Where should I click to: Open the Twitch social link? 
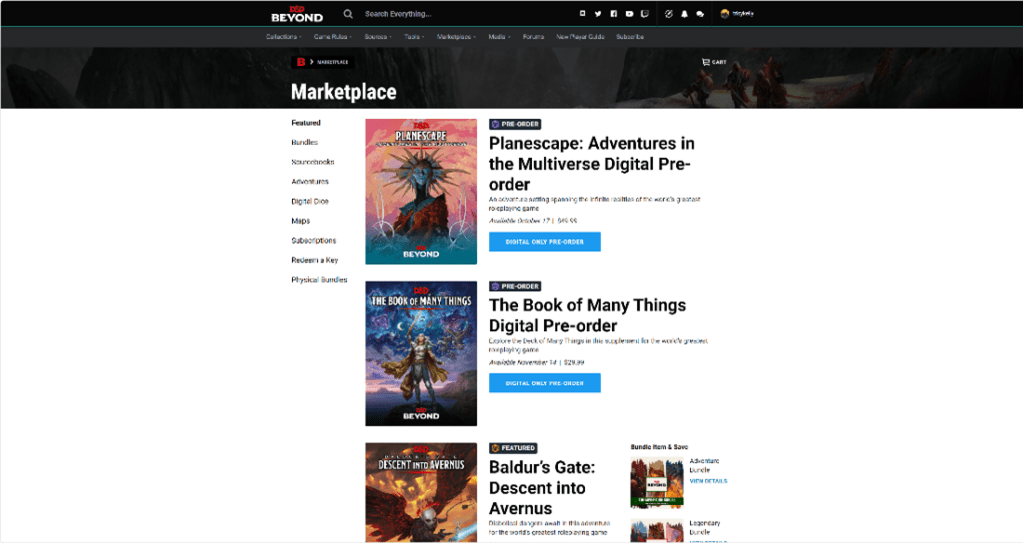(x=645, y=14)
